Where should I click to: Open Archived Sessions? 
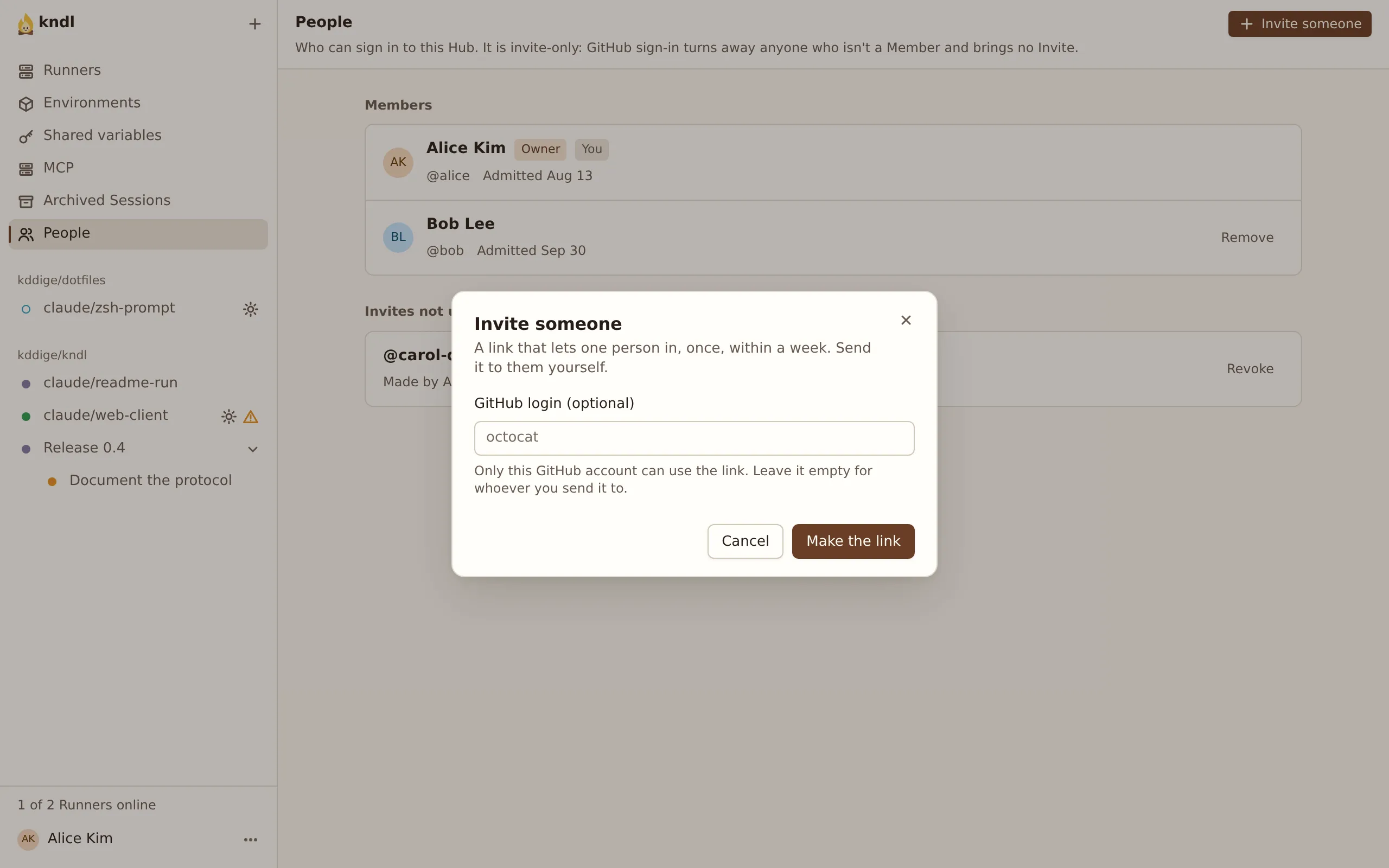[x=138, y=201]
